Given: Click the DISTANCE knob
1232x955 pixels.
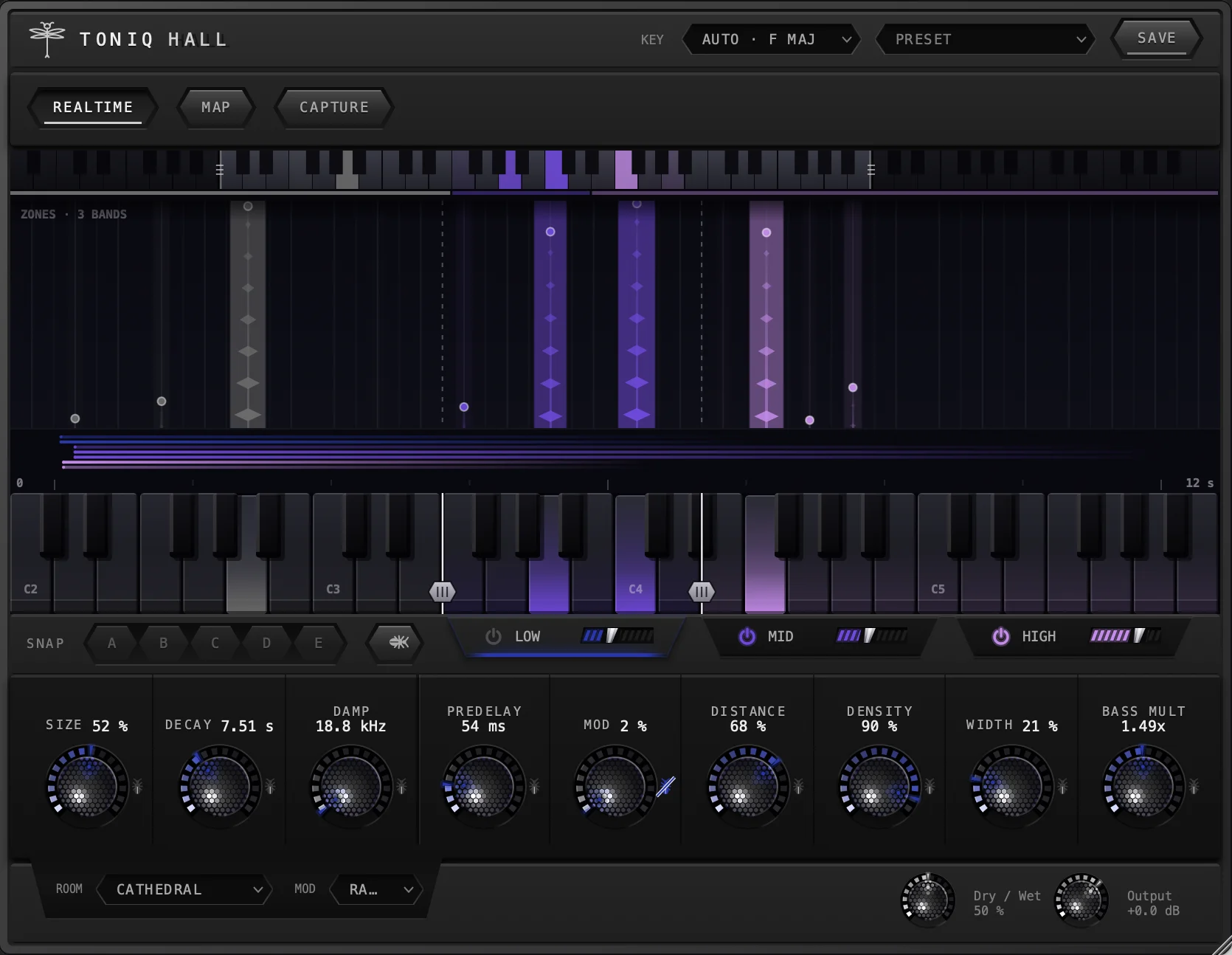Looking at the screenshot, I should (x=748, y=786).
